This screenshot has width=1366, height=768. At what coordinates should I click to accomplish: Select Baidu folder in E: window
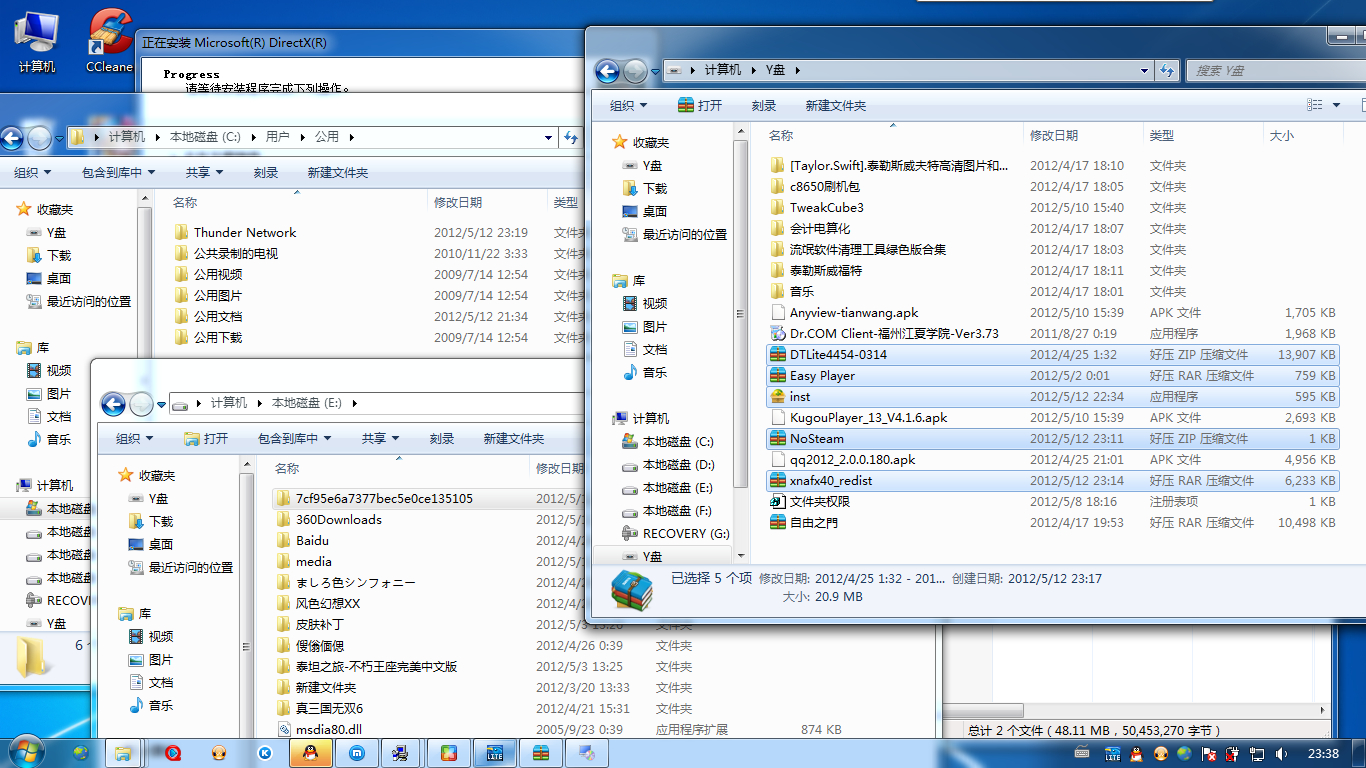[302, 540]
